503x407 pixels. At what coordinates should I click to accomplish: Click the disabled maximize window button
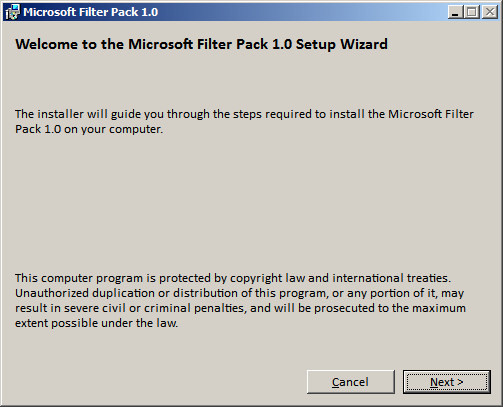tap(472, 12)
